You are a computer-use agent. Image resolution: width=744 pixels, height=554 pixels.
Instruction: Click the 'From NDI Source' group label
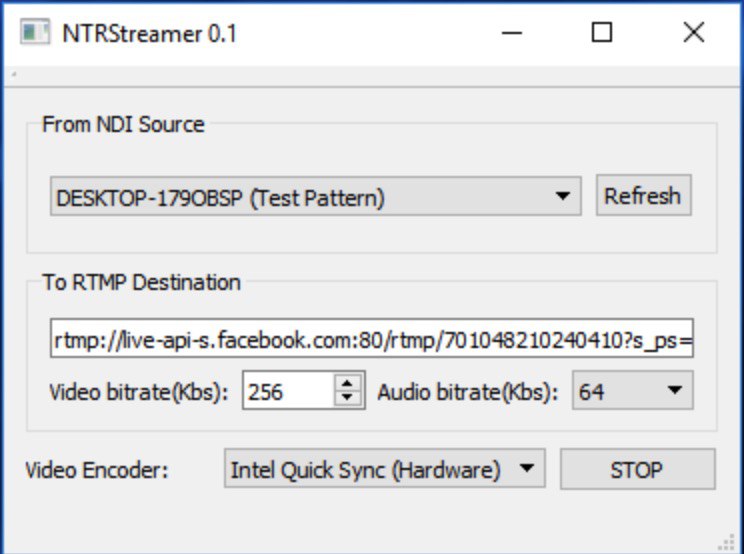[123, 125]
